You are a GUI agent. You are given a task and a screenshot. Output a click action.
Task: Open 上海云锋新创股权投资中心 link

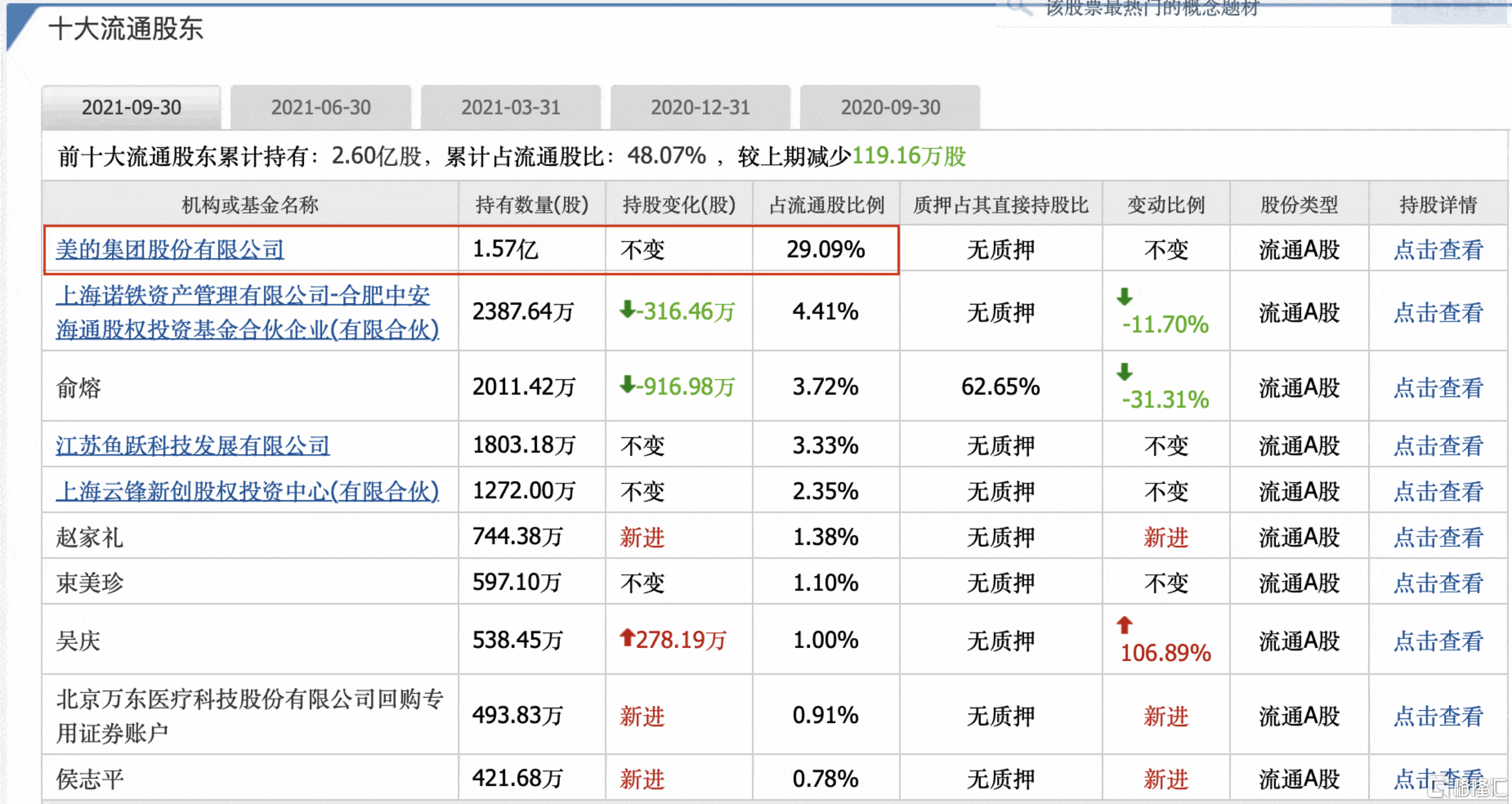coord(247,491)
